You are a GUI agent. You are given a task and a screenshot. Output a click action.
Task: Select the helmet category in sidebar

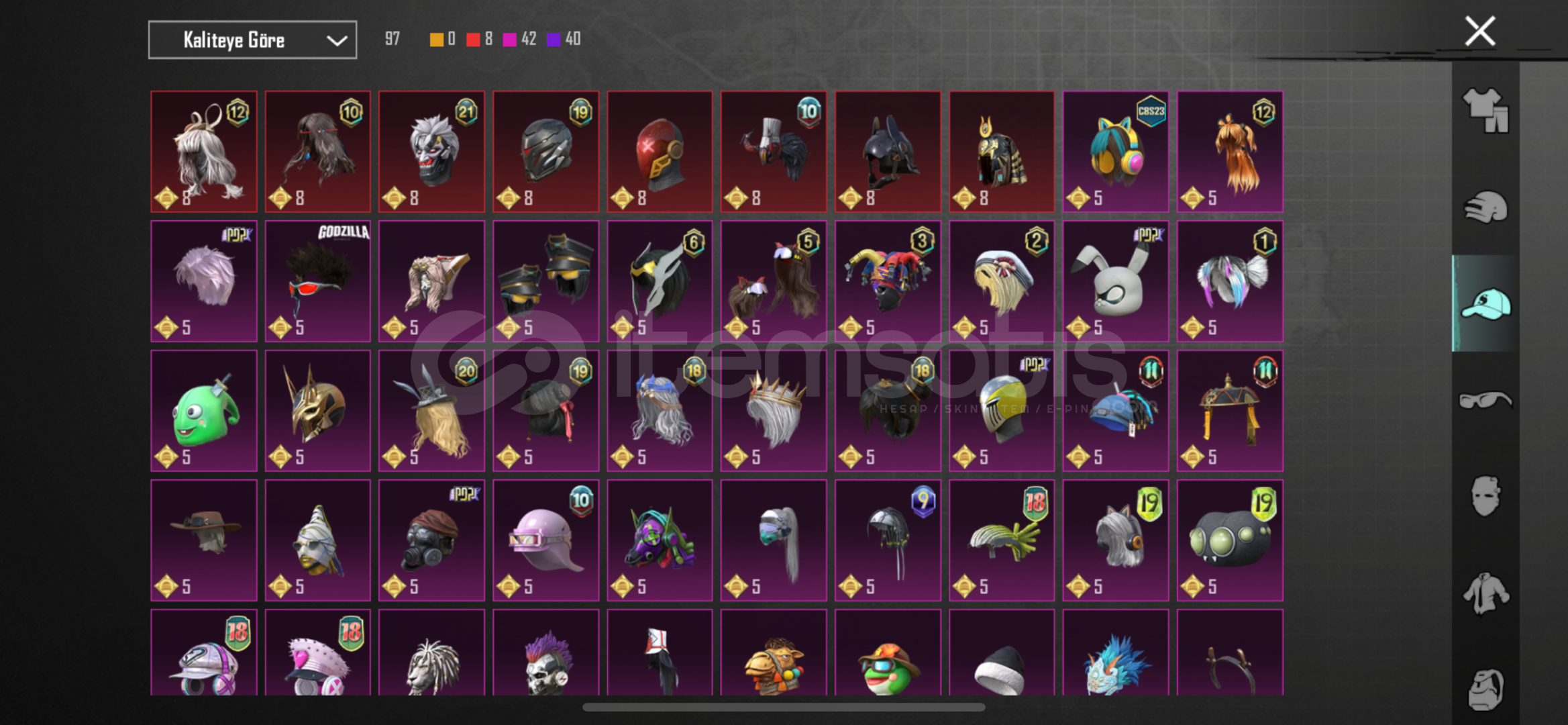[x=1485, y=207]
